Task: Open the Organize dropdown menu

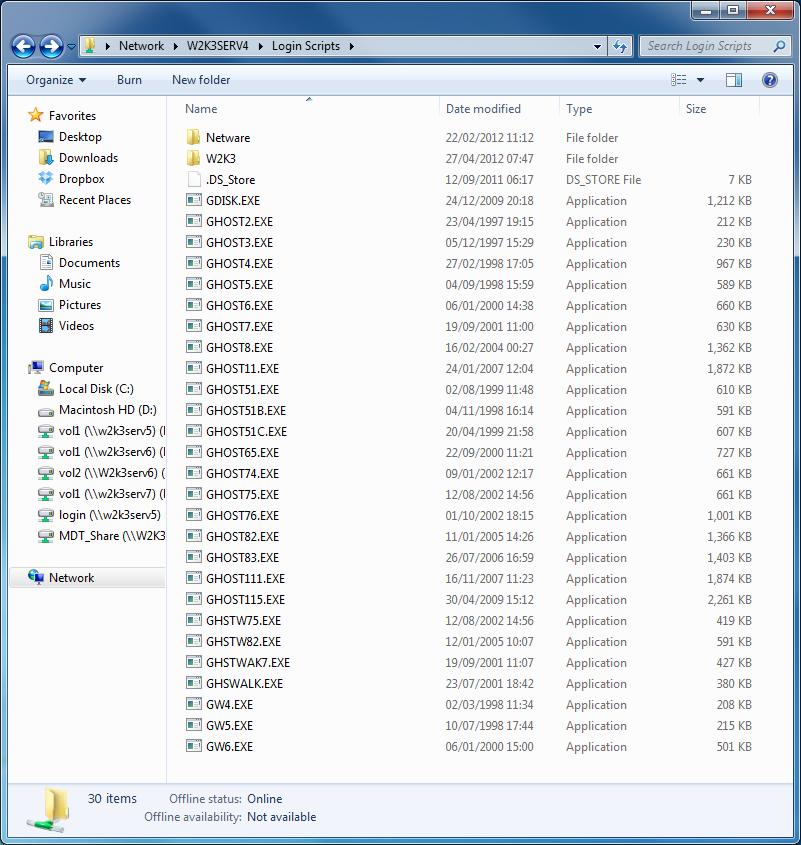Action: (56, 80)
